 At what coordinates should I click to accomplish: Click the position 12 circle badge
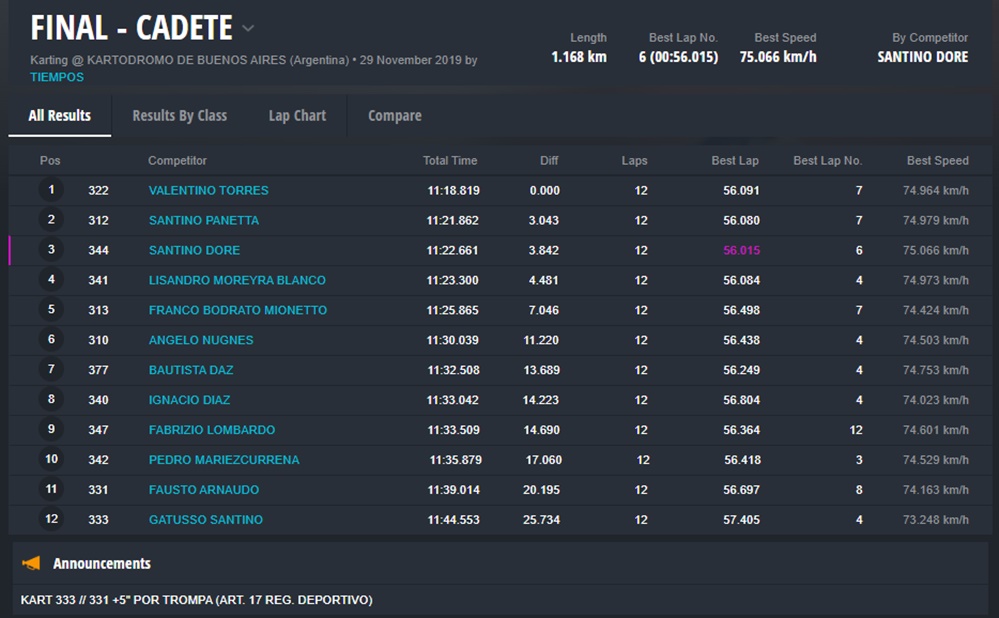pyautogui.click(x=51, y=520)
